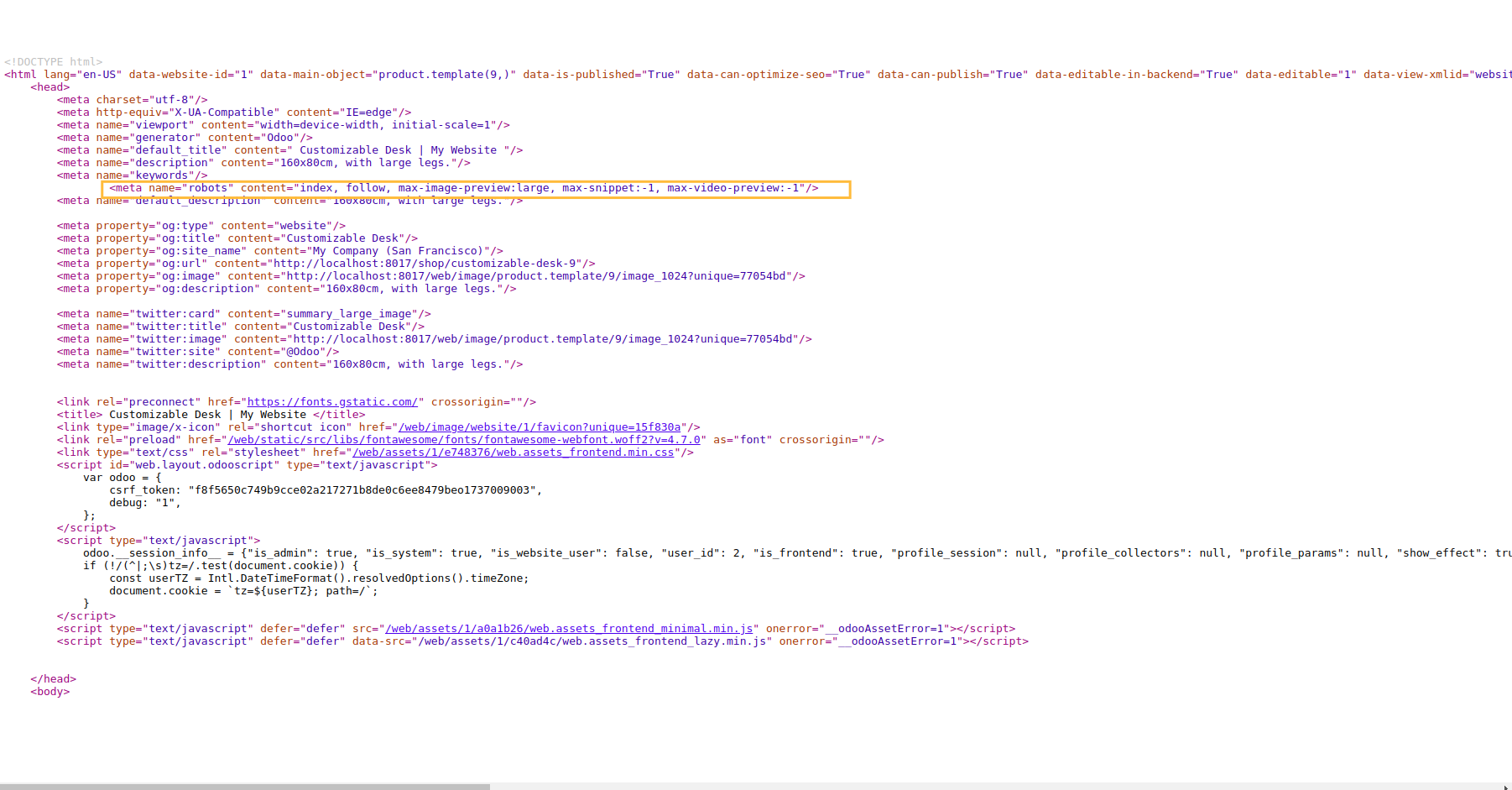Select the X-UA-Compatible meta tag line
Image resolution: width=1512 pixels, height=790 pixels.
point(234,112)
